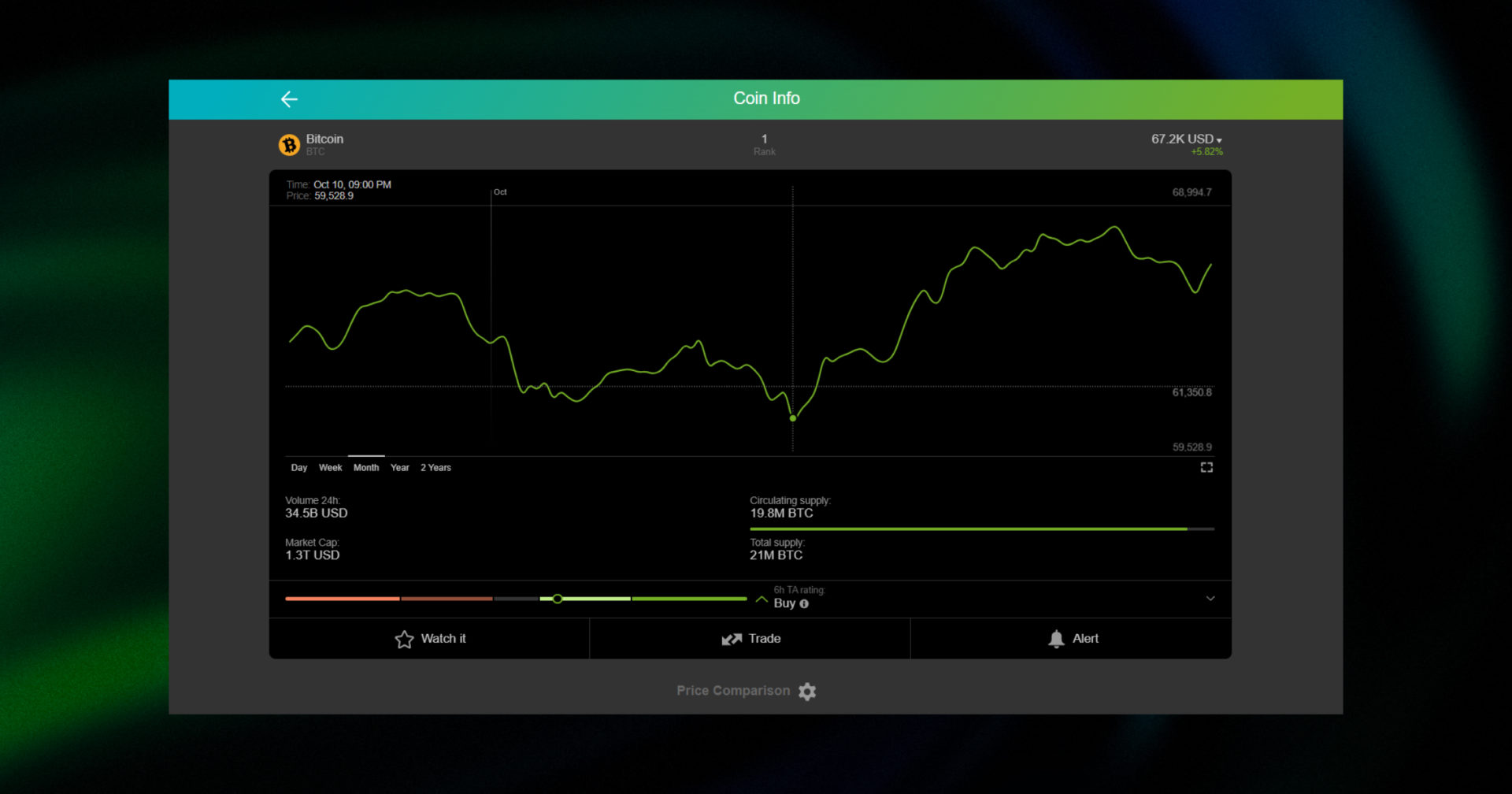Click the sentiment slider handle
The image size is (1512, 794).
pos(558,599)
